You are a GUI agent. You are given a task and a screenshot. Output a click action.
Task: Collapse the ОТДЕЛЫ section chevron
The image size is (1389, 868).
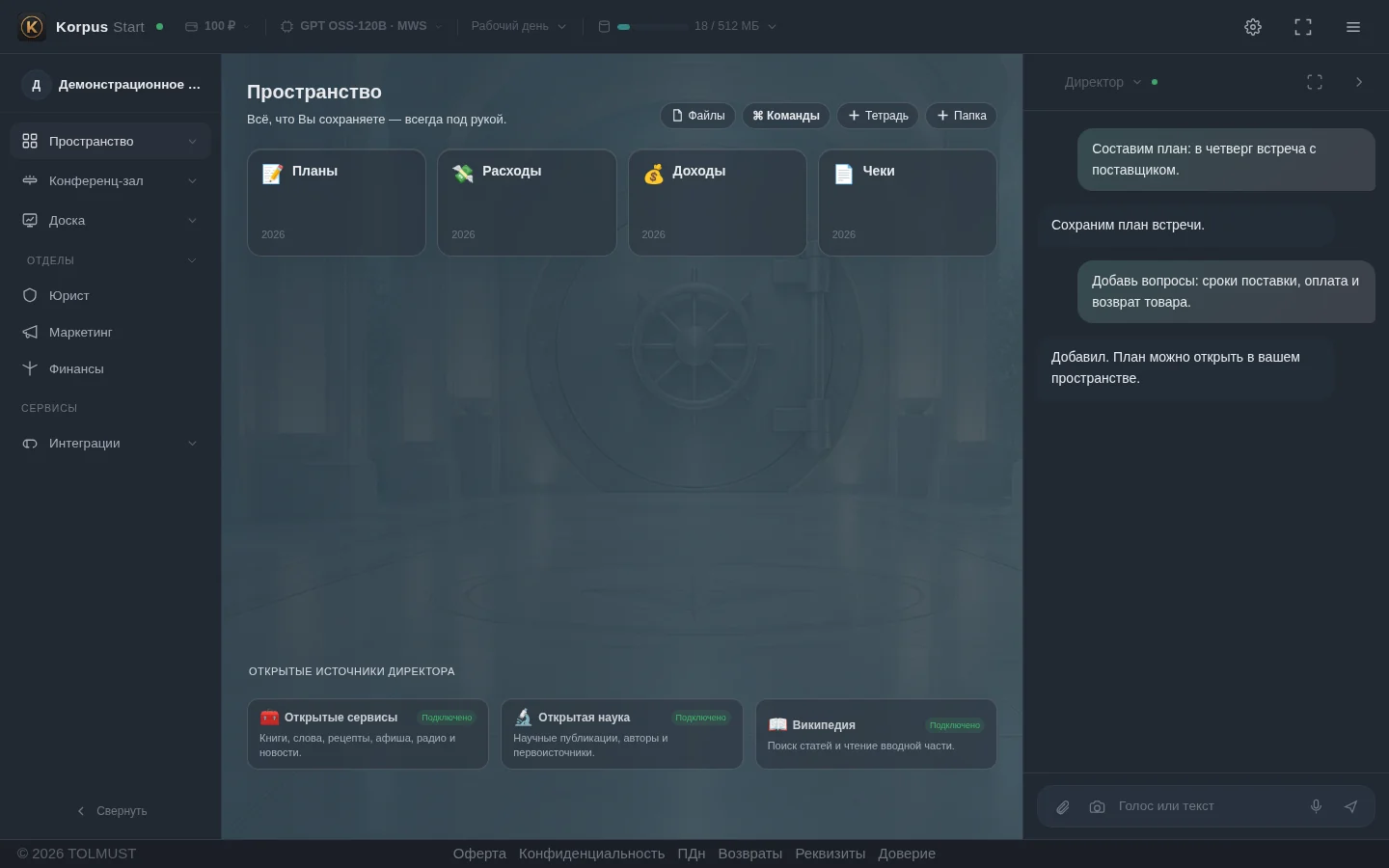[191, 260]
